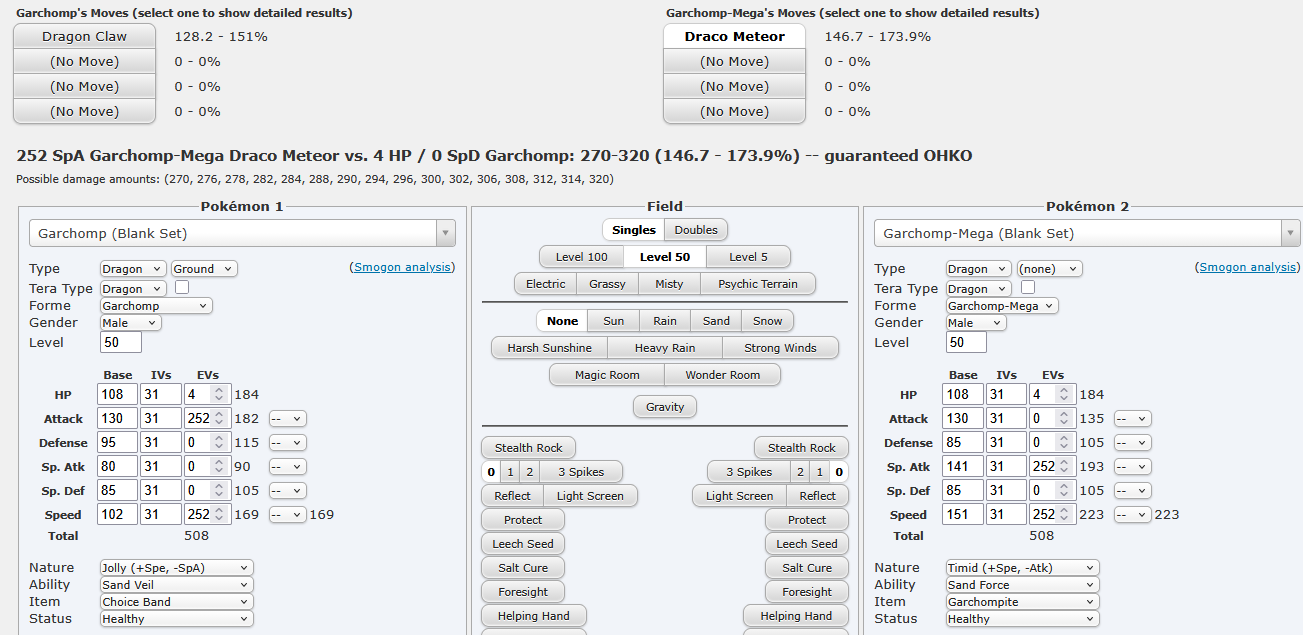Select Level 50 in Field panel
1303x635 pixels.
[x=665, y=257]
